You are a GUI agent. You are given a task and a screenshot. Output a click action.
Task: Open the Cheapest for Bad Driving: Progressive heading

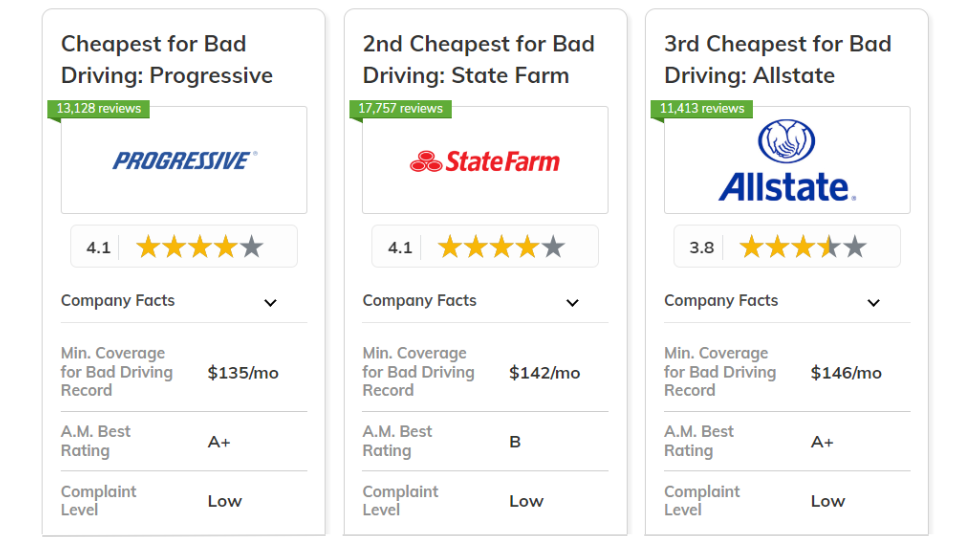point(166,60)
